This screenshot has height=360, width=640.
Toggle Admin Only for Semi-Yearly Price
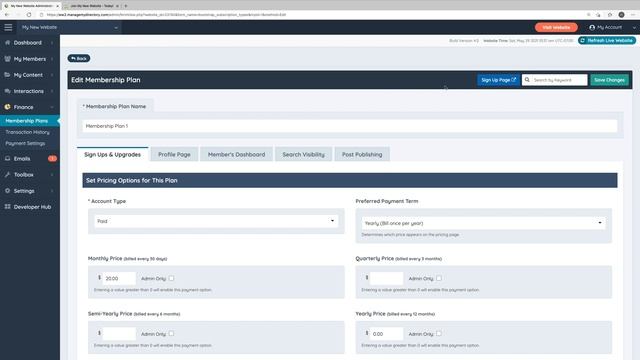(171, 333)
